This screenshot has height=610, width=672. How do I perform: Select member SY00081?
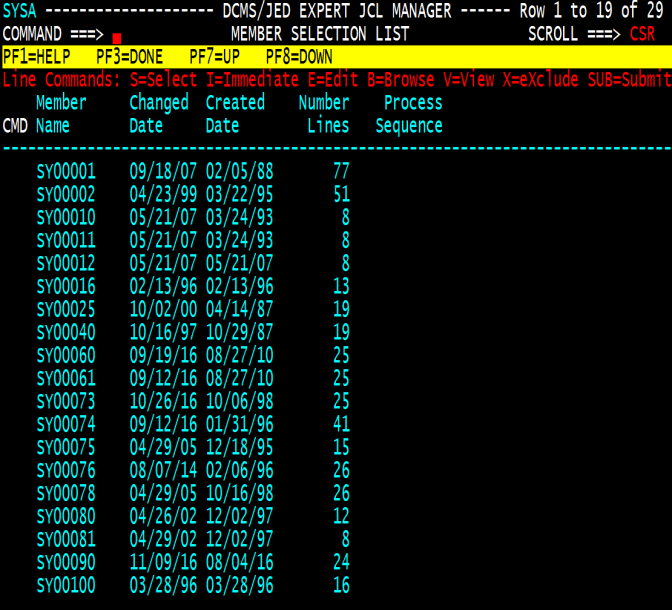(66, 540)
